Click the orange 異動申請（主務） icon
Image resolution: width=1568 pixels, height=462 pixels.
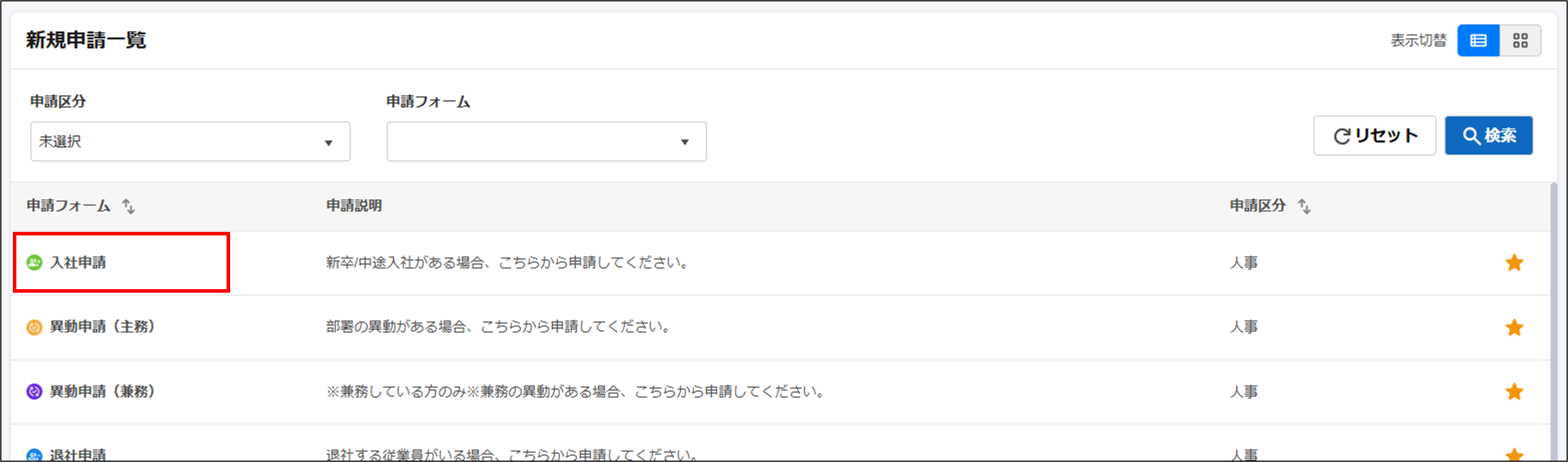pyautogui.click(x=35, y=328)
